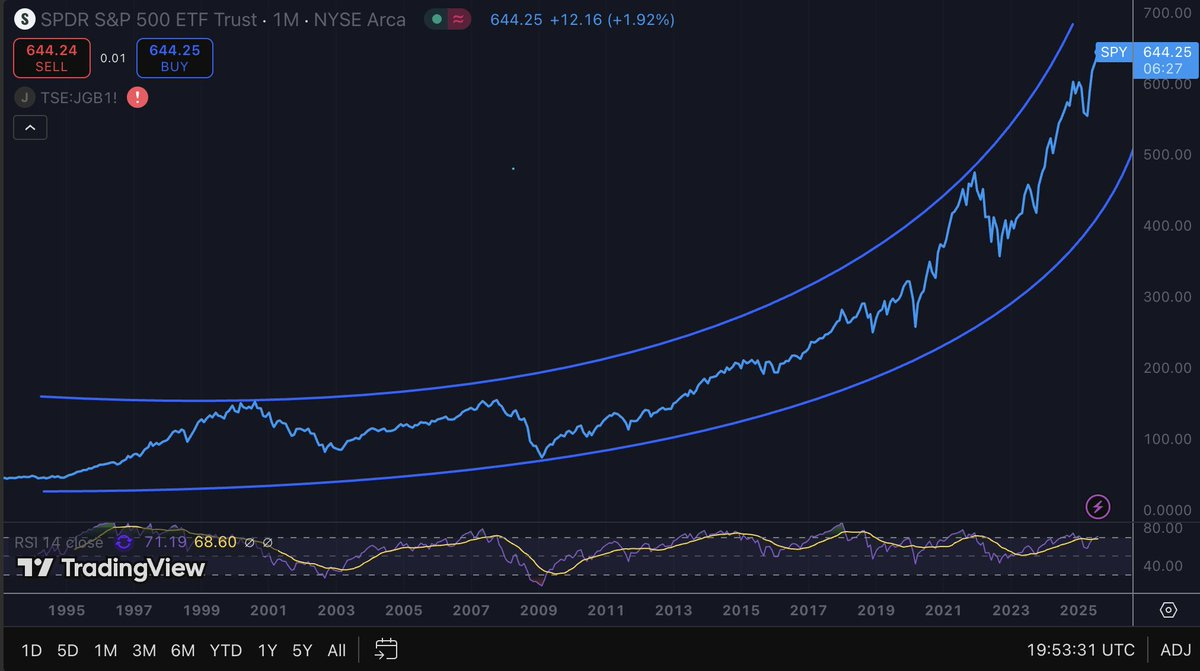The image size is (1200, 671).
Task: Select the 1Y time range
Action: click(x=267, y=650)
